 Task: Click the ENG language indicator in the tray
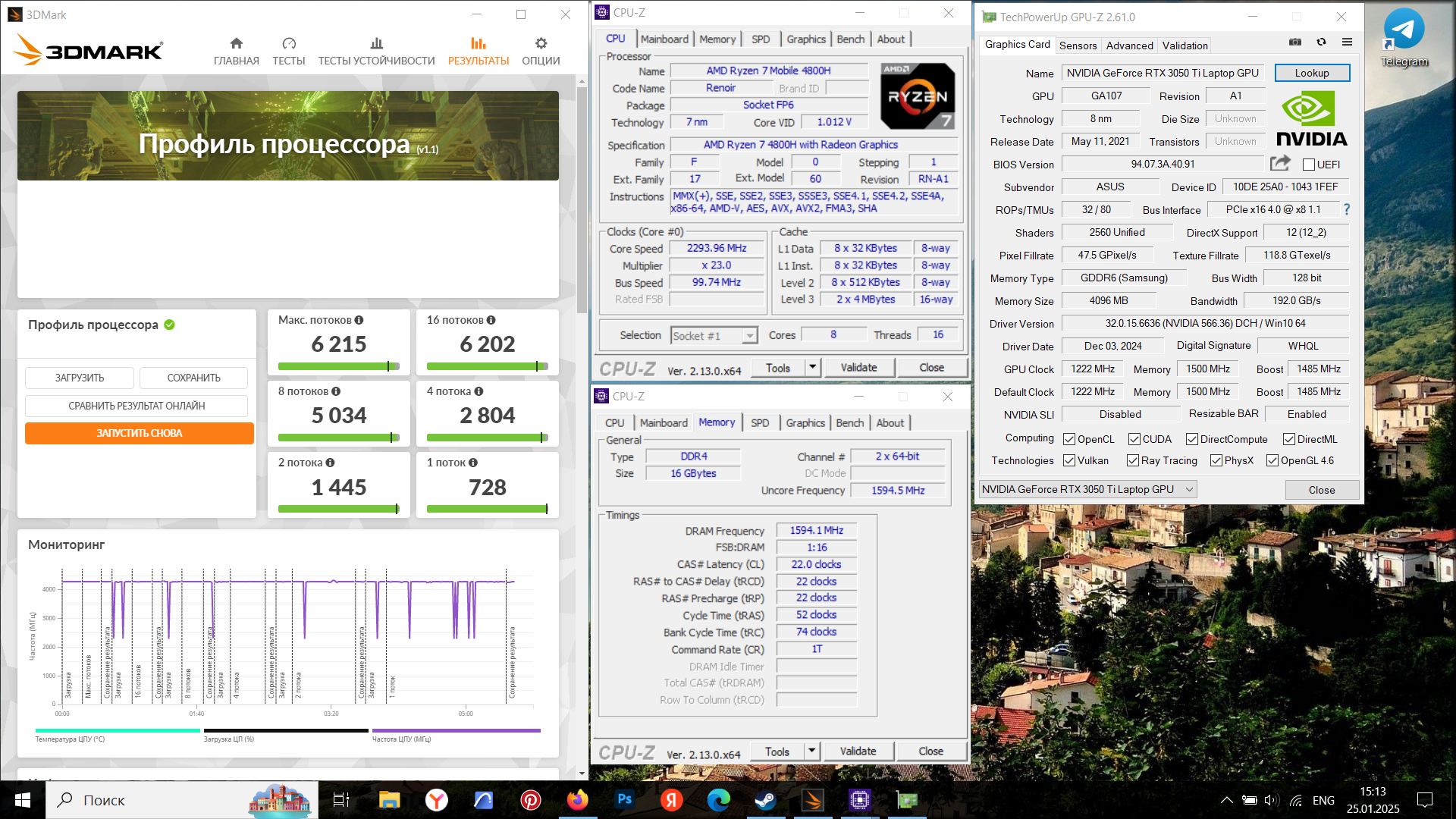[x=1323, y=800]
